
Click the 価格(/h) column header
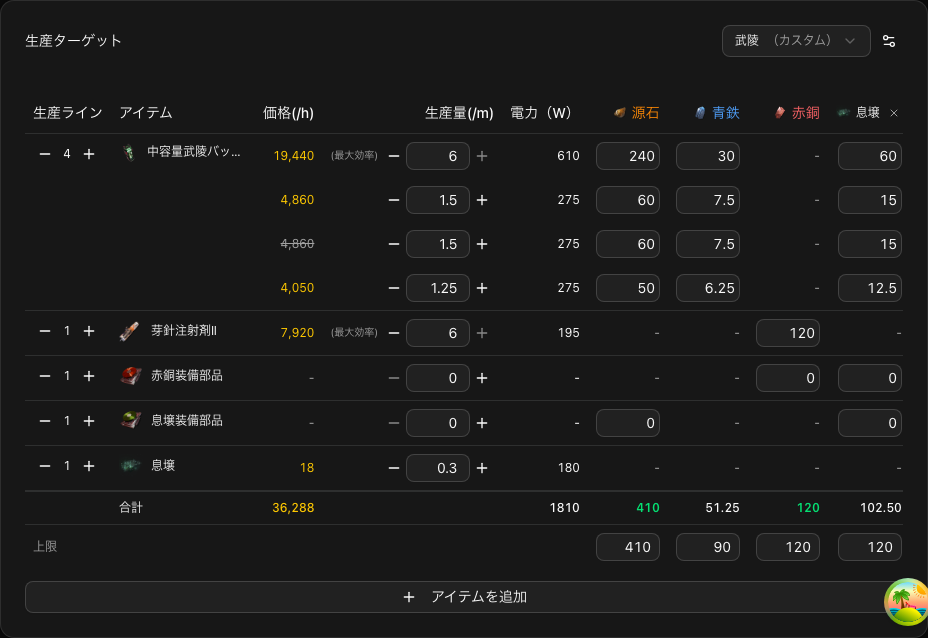pyautogui.click(x=288, y=113)
